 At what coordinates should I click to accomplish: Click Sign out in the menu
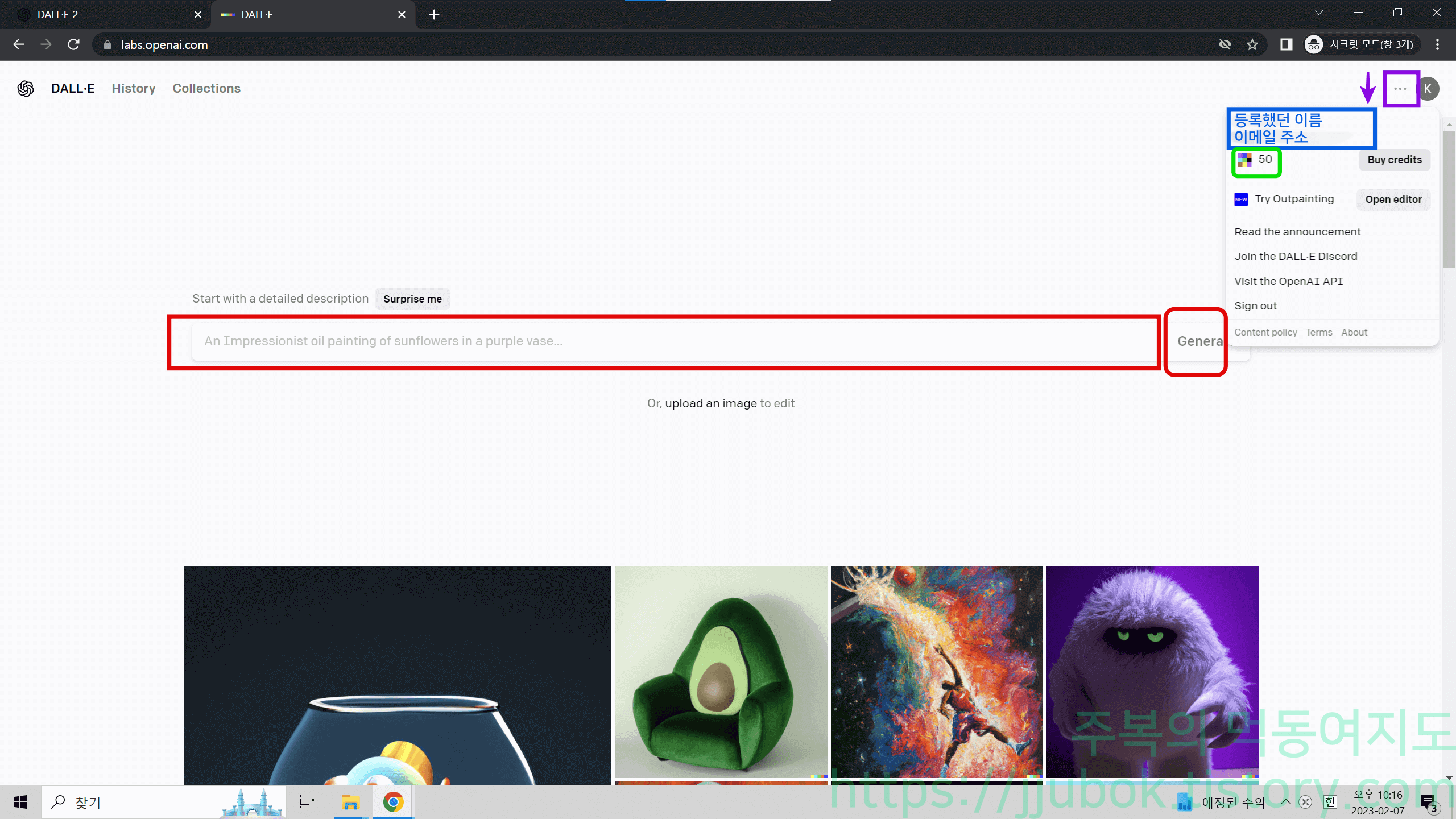pos(1255,306)
